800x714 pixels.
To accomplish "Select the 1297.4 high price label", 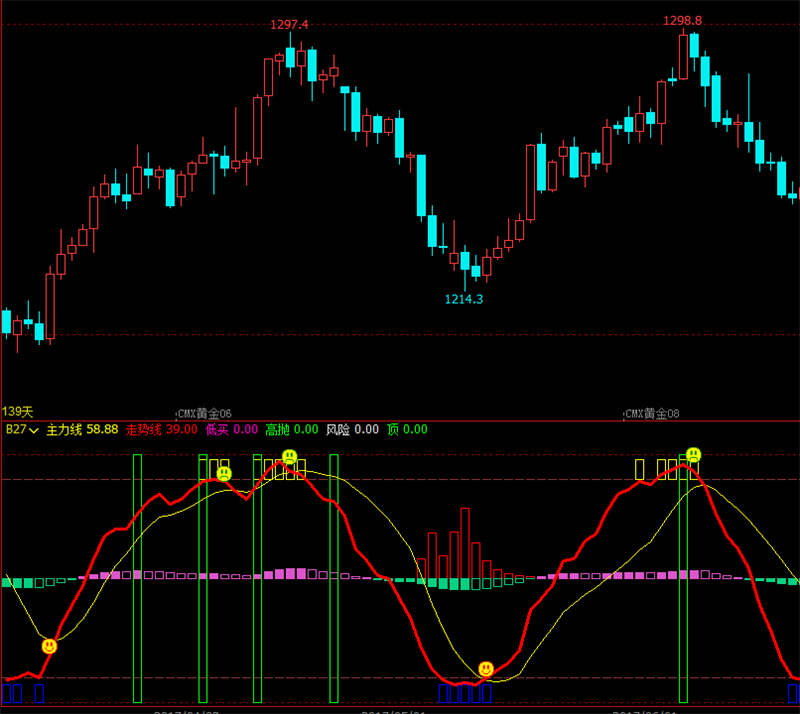I will (x=289, y=24).
